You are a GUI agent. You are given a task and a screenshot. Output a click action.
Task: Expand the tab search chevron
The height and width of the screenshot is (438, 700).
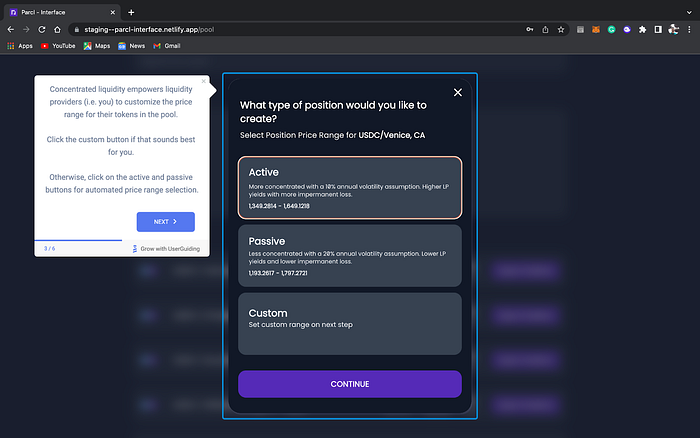(689, 13)
